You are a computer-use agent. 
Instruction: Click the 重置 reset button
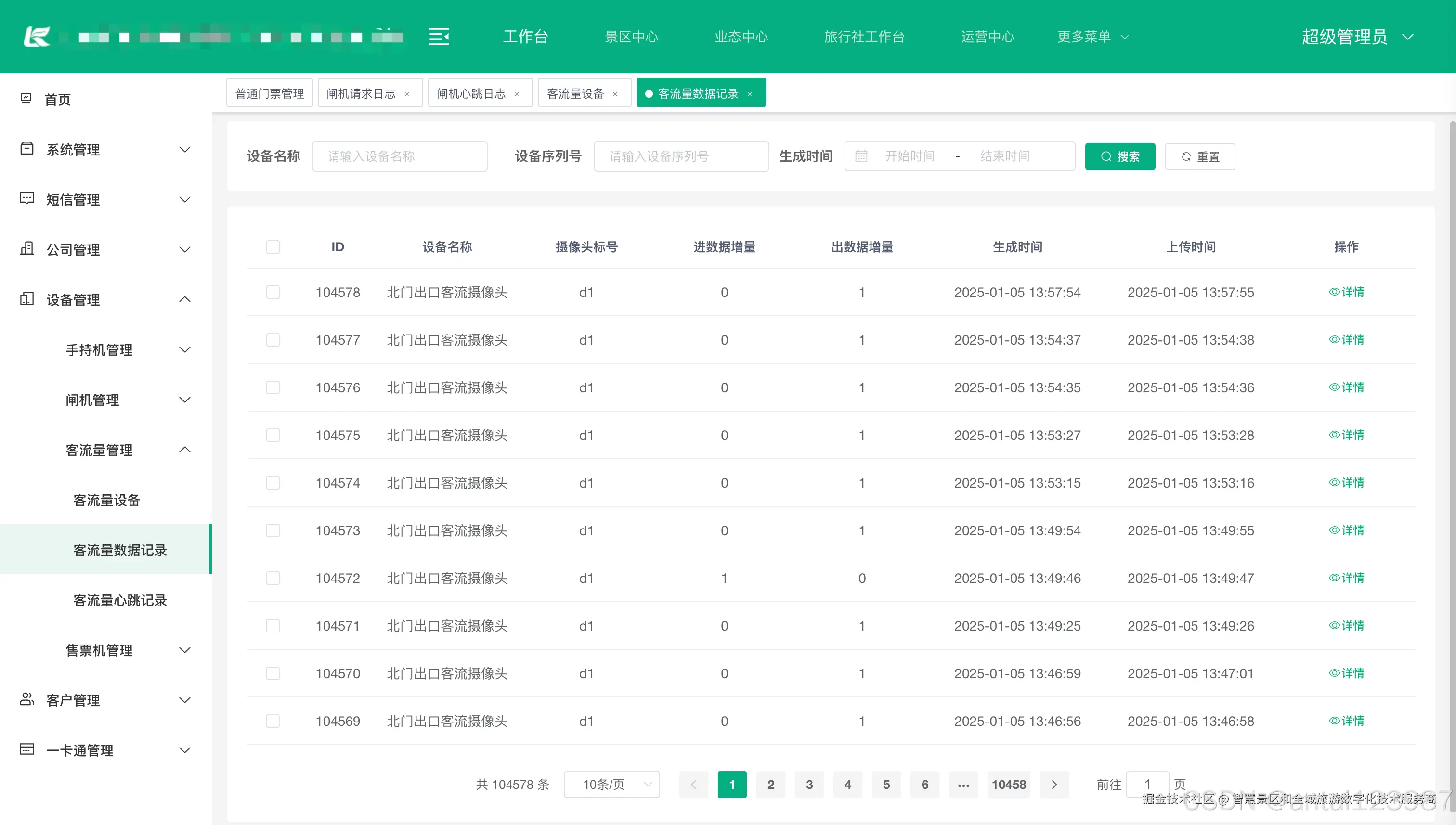click(1200, 156)
